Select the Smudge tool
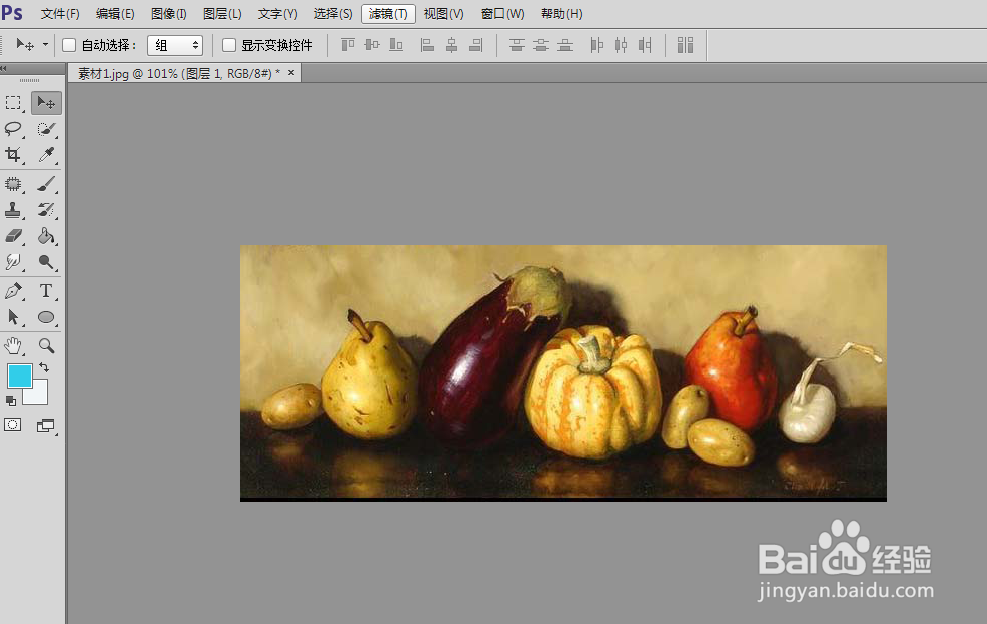The width and height of the screenshot is (987, 624). (x=14, y=262)
